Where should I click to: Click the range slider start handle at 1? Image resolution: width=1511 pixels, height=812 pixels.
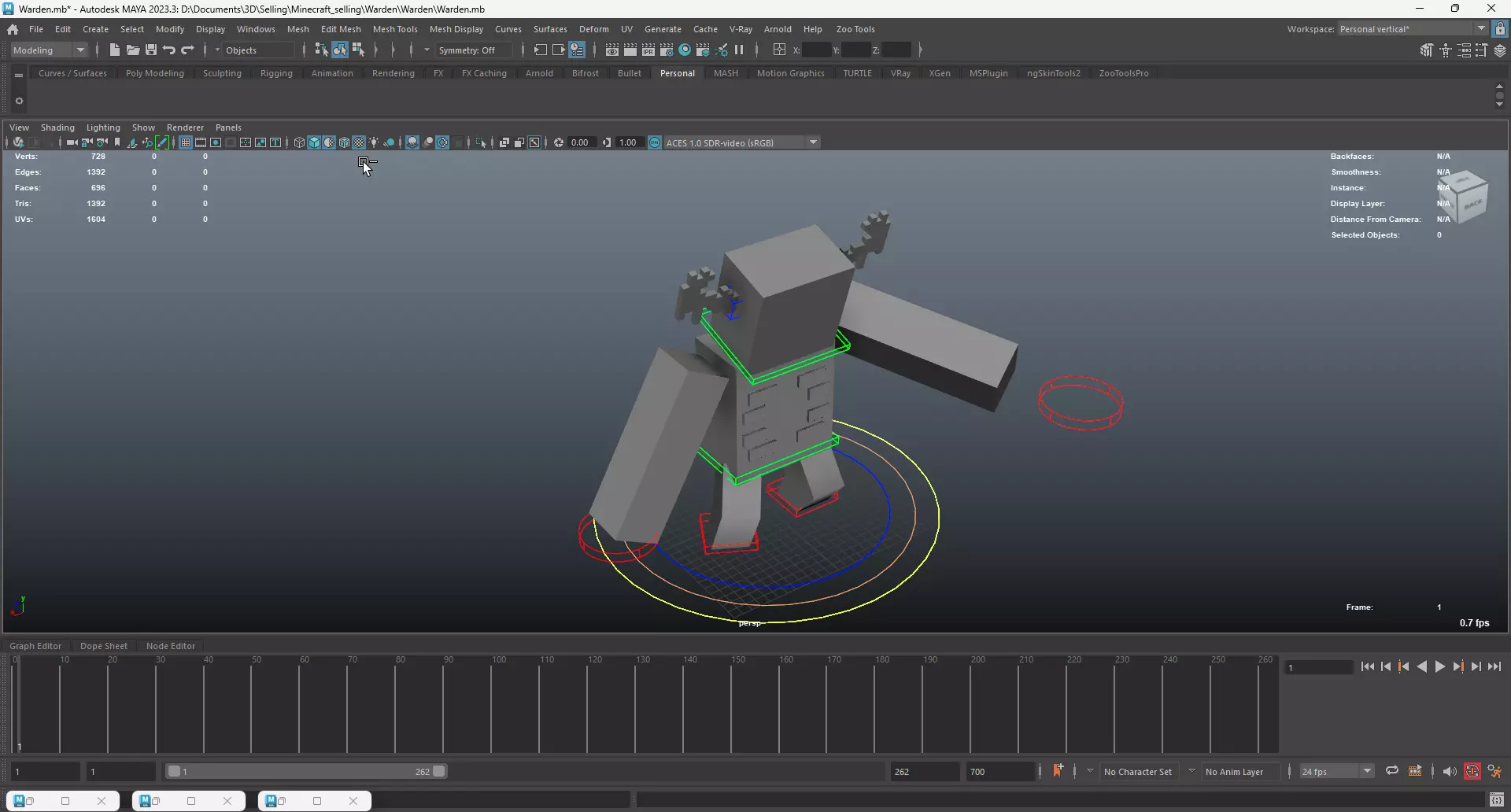click(175, 771)
